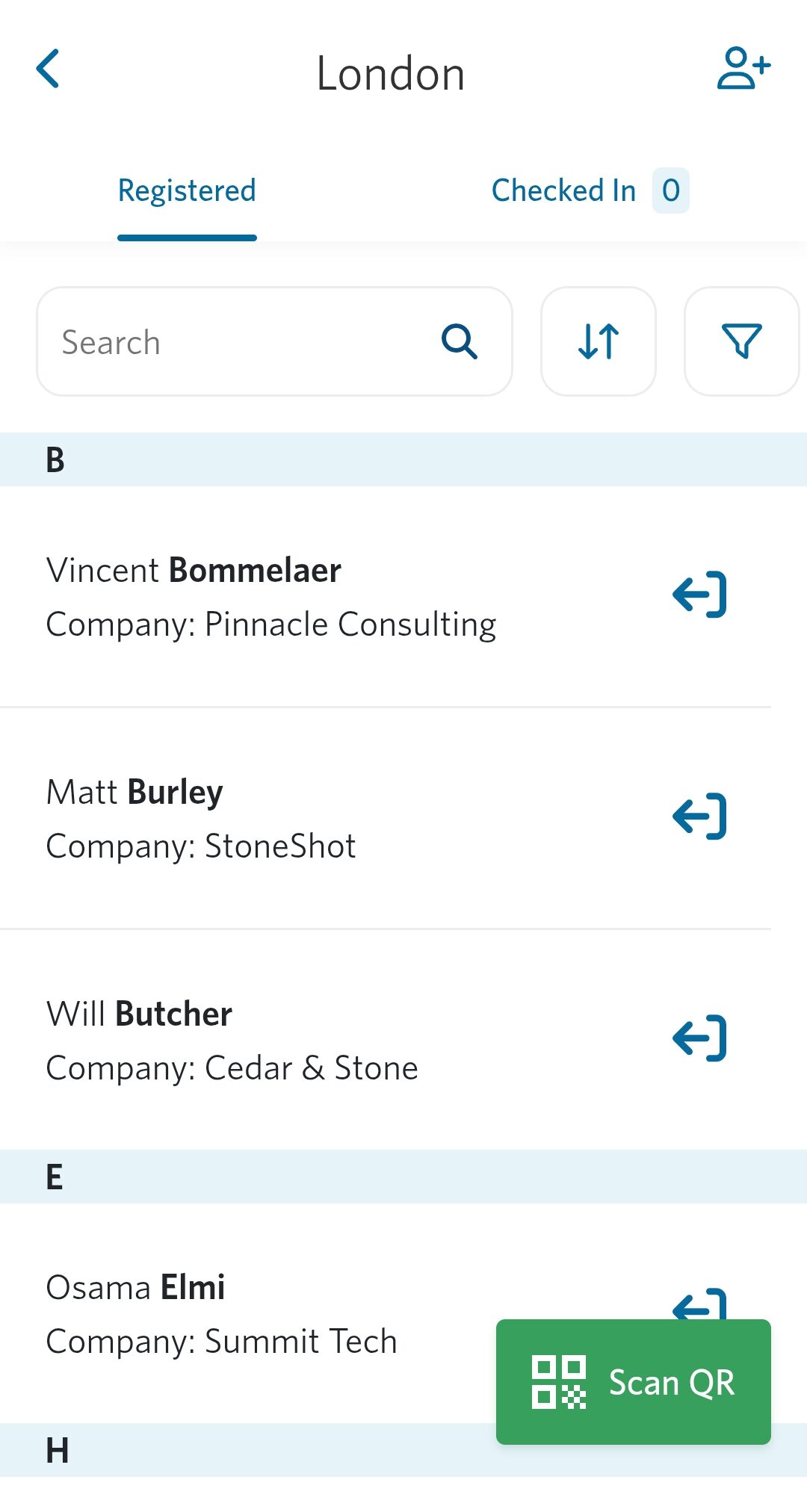Check in Matt Burley
Screen dimensions: 807x1512
click(x=699, y=817)
